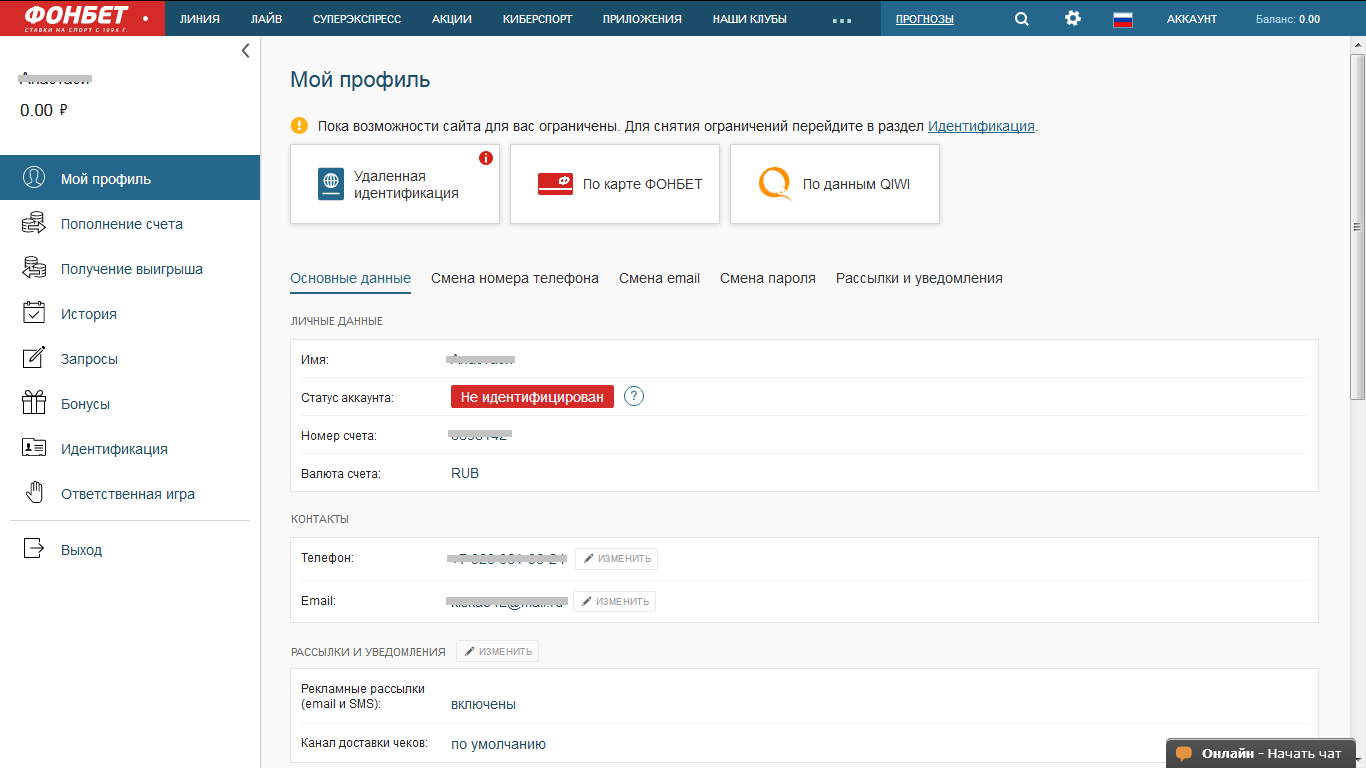Image resolution: width=1366 pixels, height=768 pixels.
Task: Click the red FONBET card icon
Action: (x=555, y=184)
